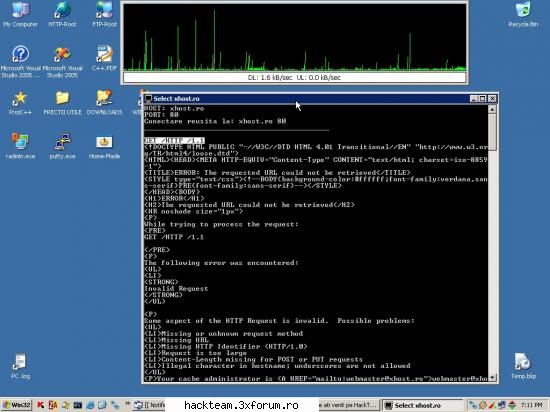Screen dimensions: 550x412
Task: Click the 'Invalid Request' console line
Action: tap(176, 289)
